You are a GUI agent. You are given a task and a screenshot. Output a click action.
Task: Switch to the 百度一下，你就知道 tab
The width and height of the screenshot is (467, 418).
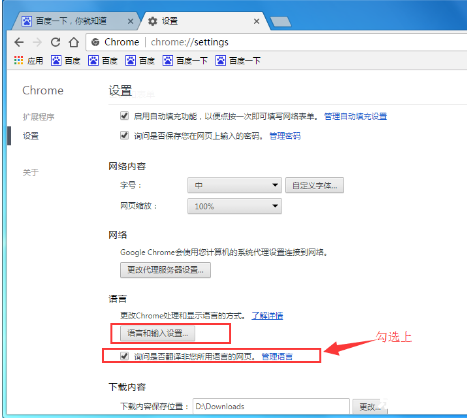pos(75,21)
